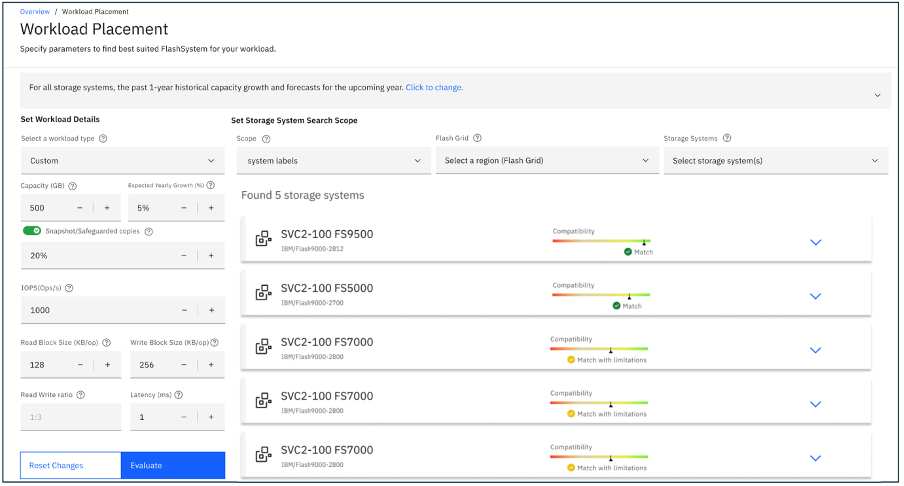This screenshot has height=486, width=904.
Task: Click the help icon next to Select a workload type
Action: pyautogui.click(x=103, y=138)
